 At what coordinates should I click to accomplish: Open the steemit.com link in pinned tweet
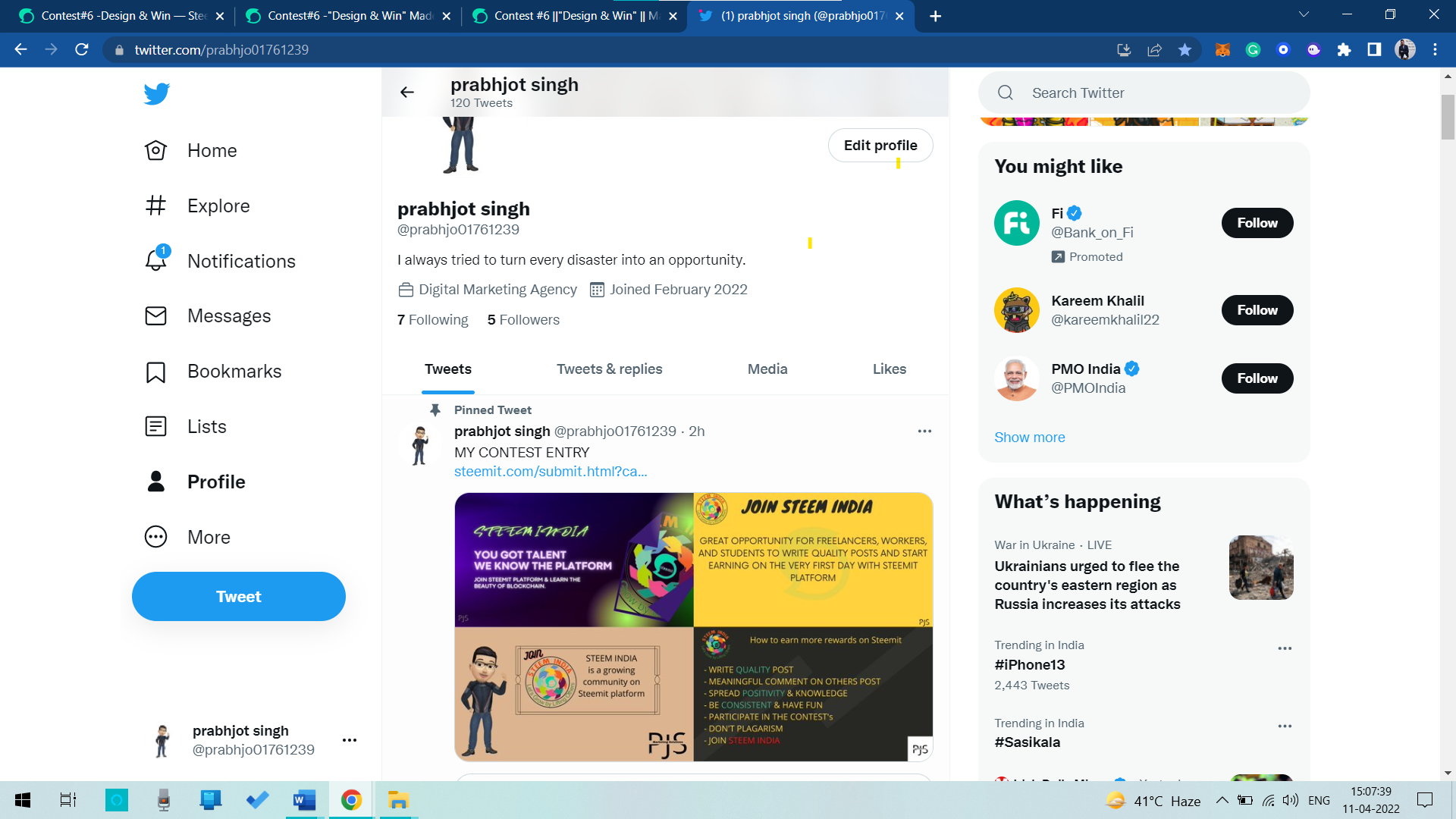551,472
